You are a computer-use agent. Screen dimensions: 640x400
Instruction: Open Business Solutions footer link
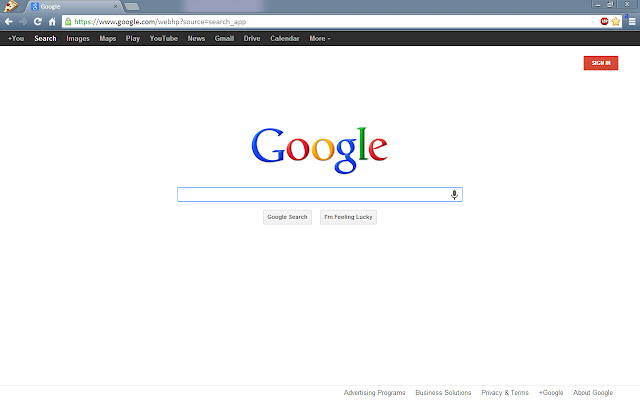tap(443, 393)
